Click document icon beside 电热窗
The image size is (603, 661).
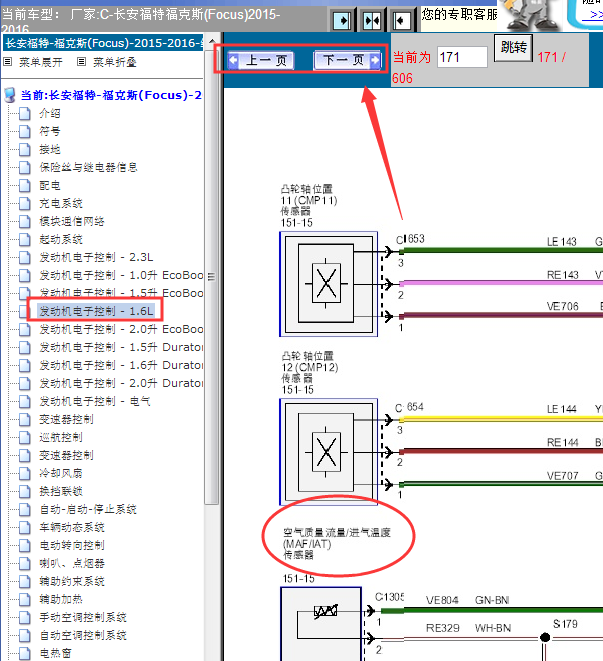(x=25, y=653)
